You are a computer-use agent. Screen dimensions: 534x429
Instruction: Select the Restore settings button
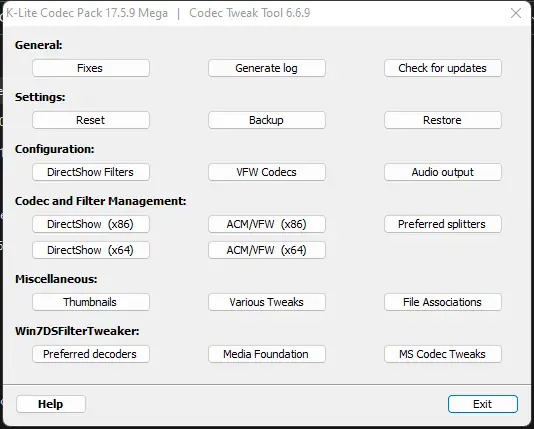(x=443, y=120)
